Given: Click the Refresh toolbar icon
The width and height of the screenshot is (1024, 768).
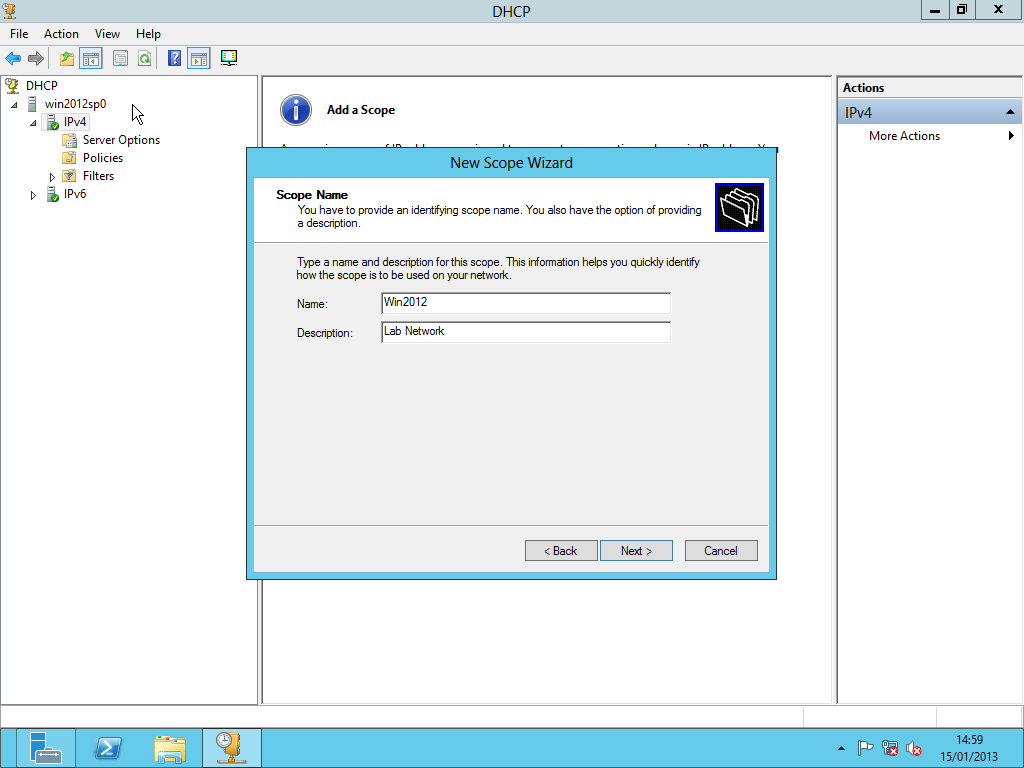Looking at the screenshot, I should click(x=145, y=59).
